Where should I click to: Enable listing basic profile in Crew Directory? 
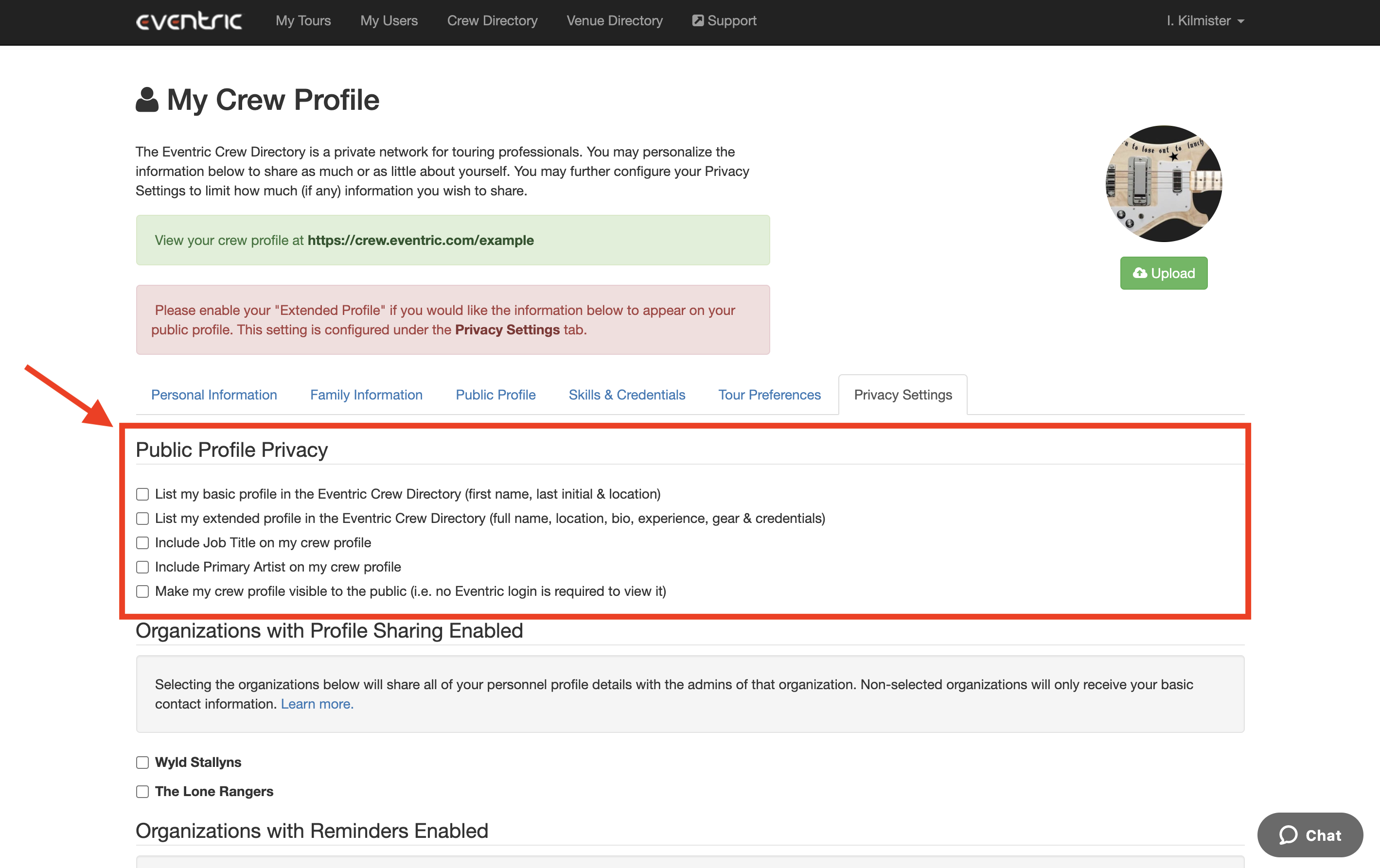142,494
